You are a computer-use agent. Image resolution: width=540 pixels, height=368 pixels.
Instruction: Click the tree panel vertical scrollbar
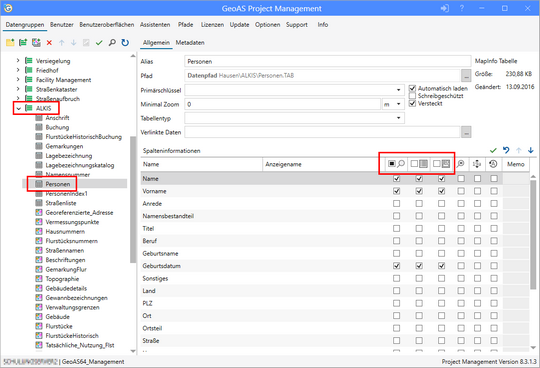click(x=133, y=200)
